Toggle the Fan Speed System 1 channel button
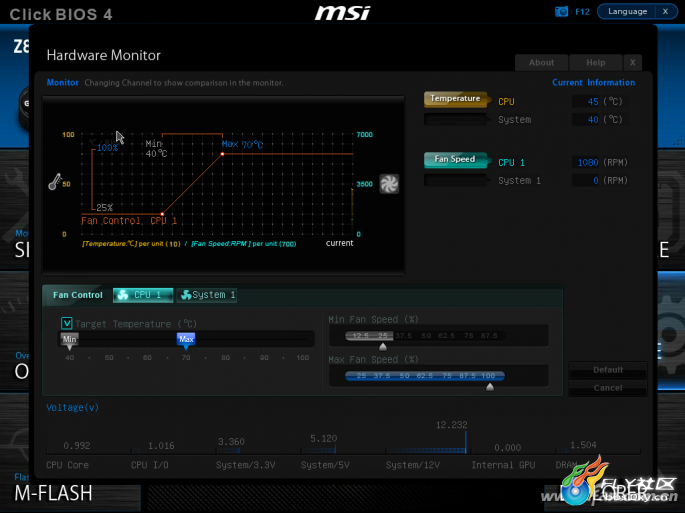 (x=455, y=180)
